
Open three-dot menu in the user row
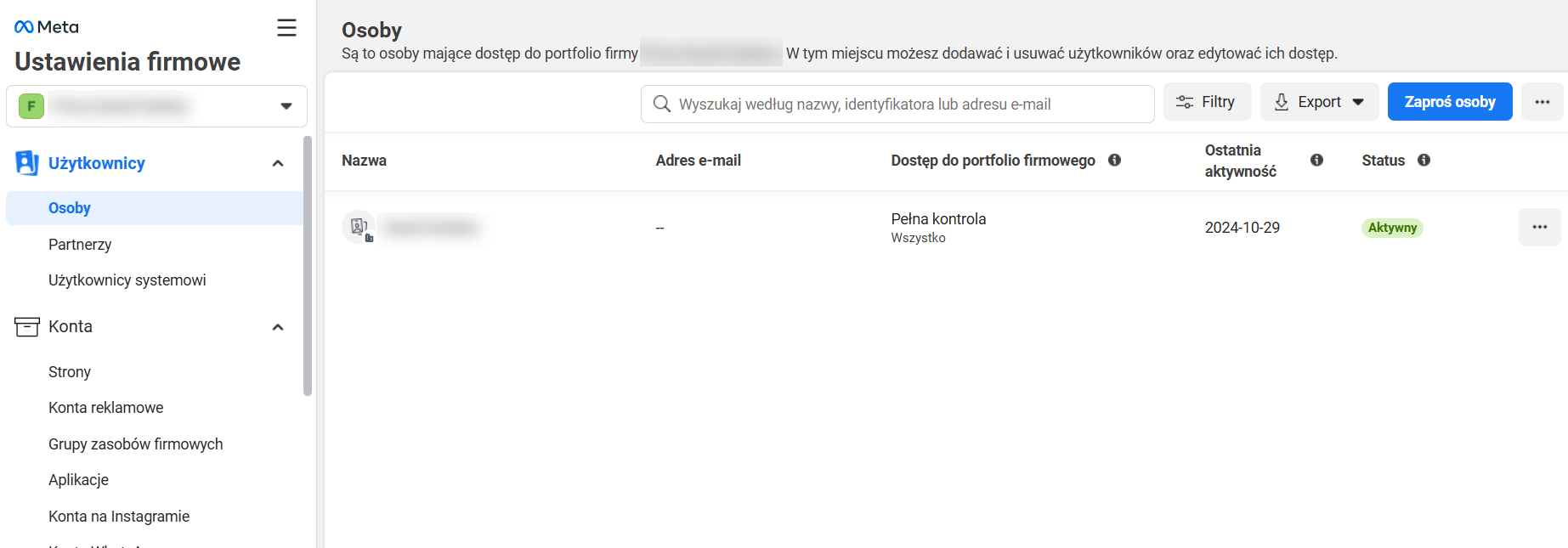(x=1539, y=228)
